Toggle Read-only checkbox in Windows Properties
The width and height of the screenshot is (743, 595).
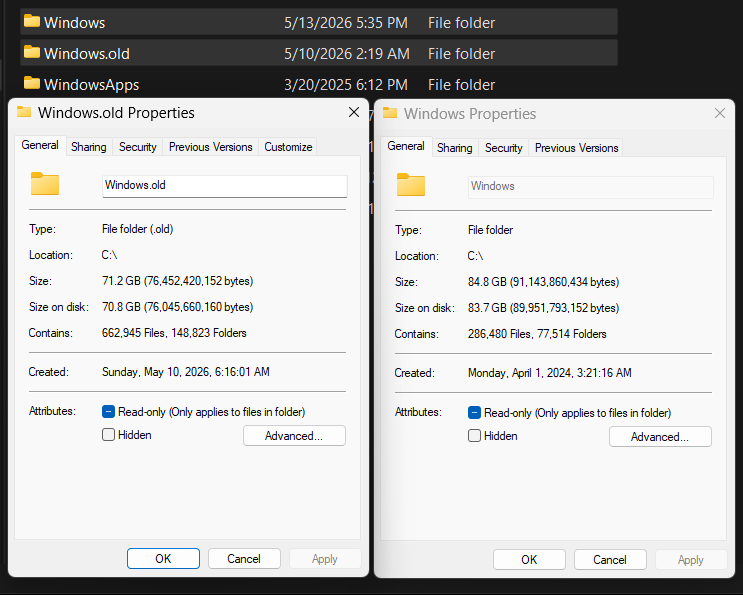[474, 412]
